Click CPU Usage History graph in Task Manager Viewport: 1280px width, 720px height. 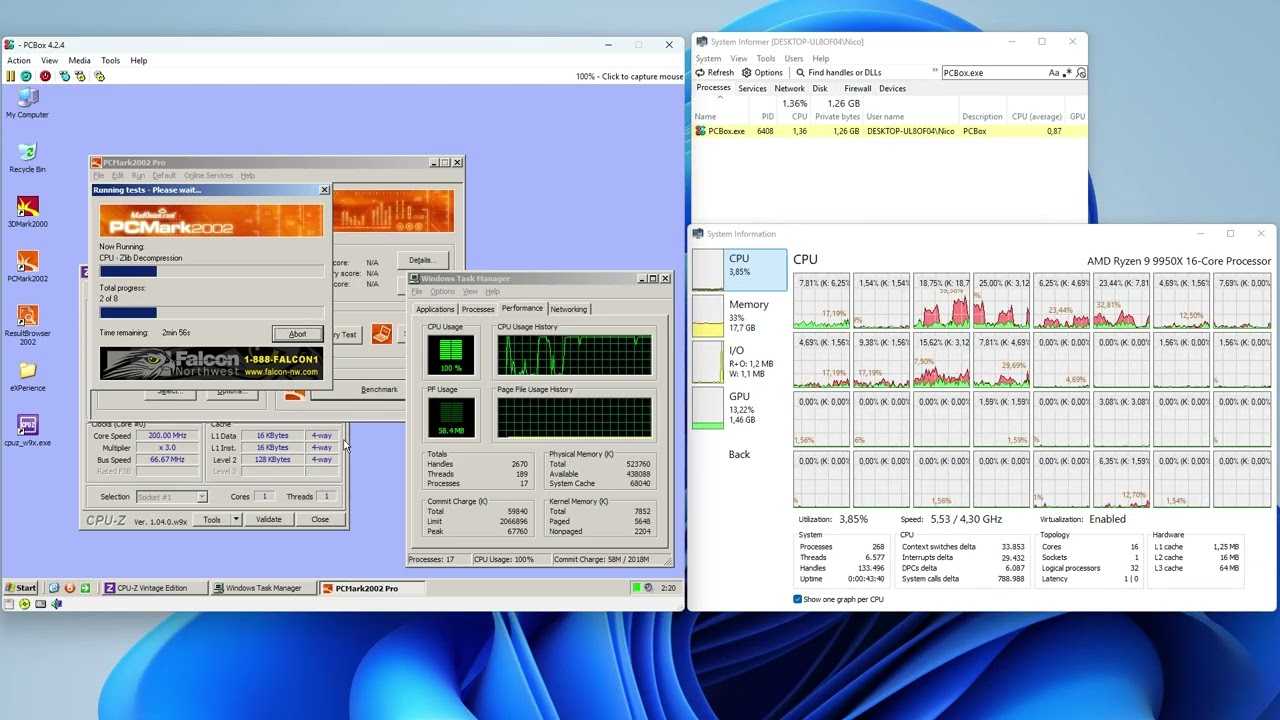click(574, 356)
